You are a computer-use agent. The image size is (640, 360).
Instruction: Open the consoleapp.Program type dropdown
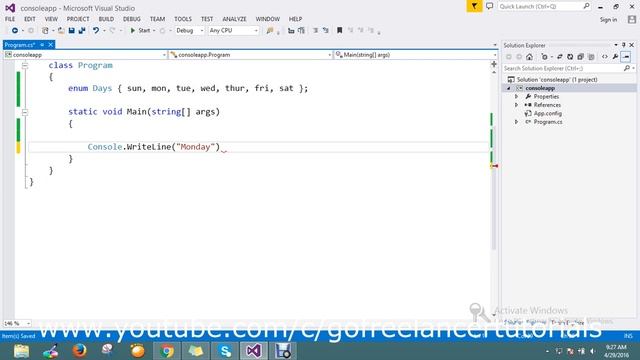pos(250,55)
